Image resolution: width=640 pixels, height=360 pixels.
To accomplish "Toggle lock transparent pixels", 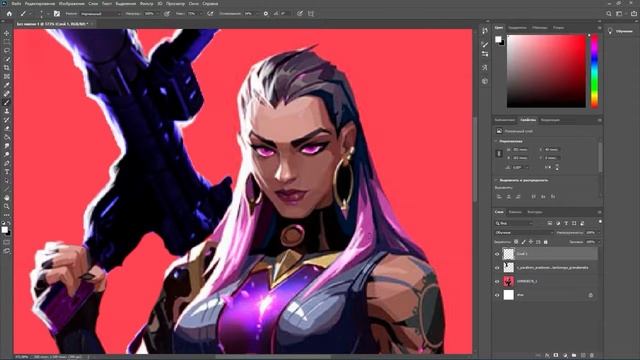I will pyautogui.click(x=516, y=242).
